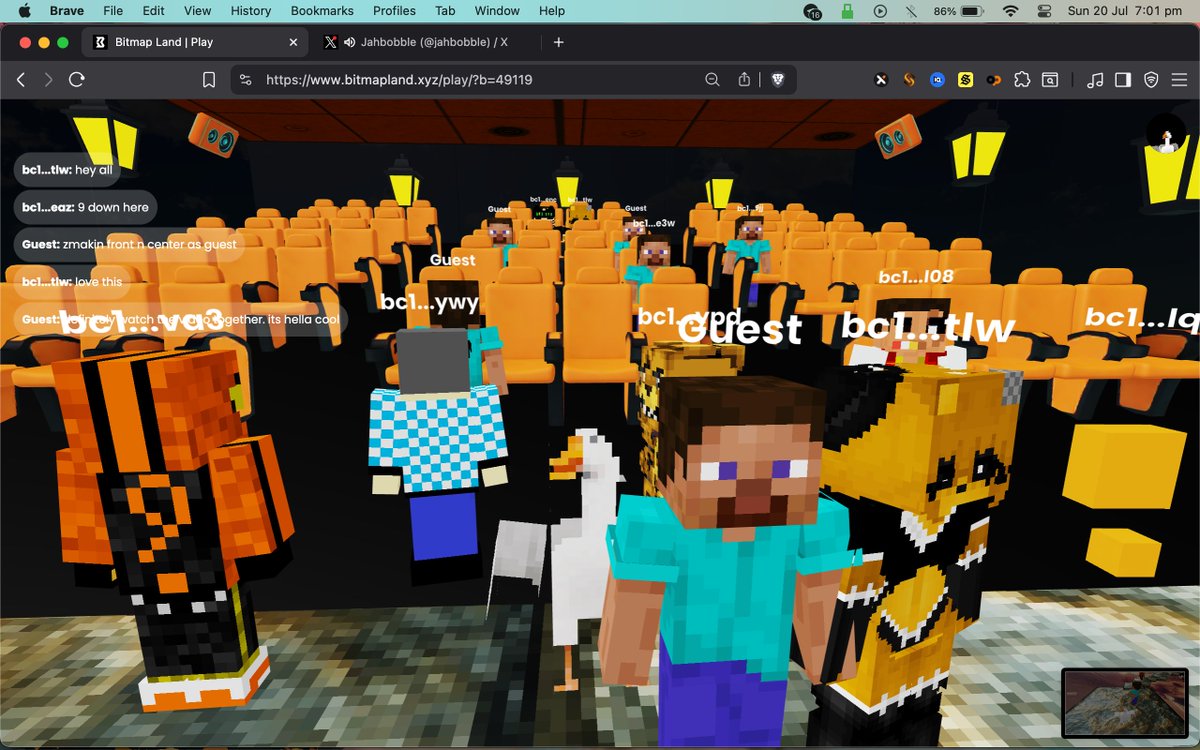Open the Profiles menu
Viewport: 1200px width, 750px height.
pyautogui.click(x=394, y=11)
